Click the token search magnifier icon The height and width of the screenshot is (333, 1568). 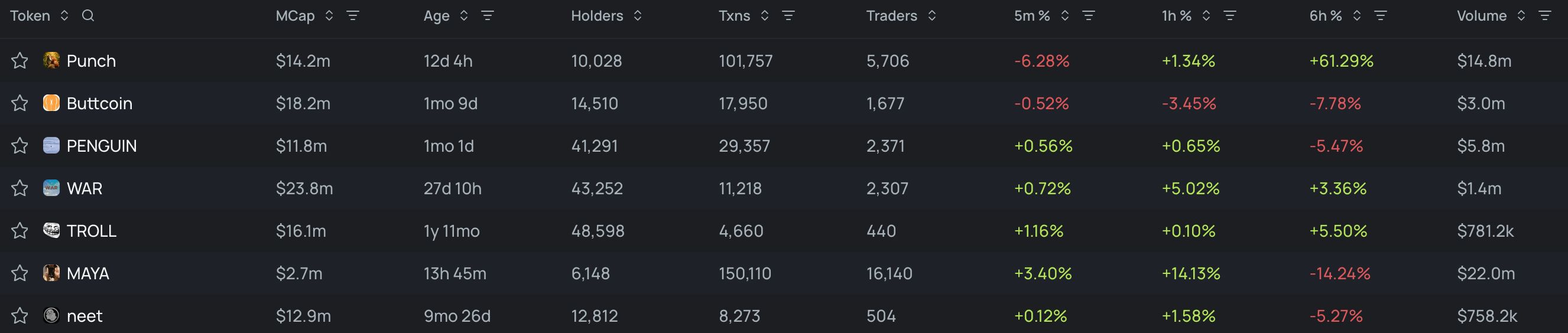[87, 16]
